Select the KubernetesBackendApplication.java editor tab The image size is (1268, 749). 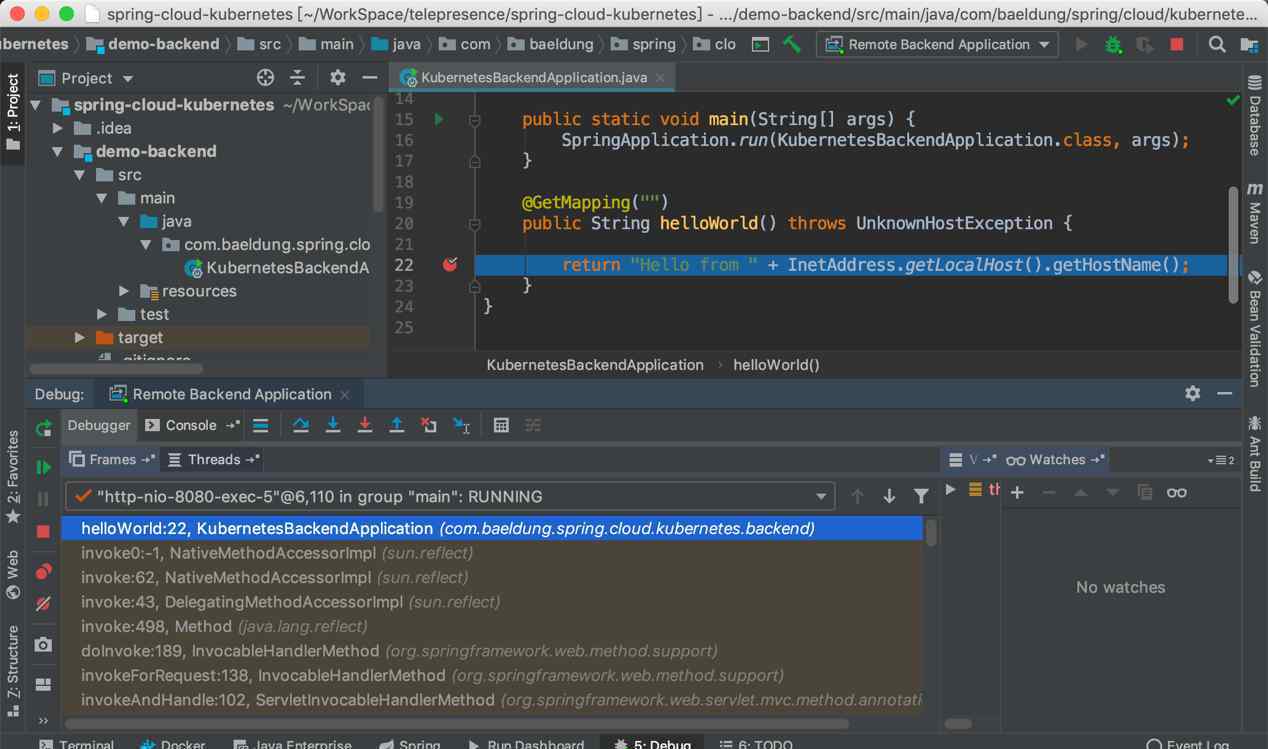534,77
